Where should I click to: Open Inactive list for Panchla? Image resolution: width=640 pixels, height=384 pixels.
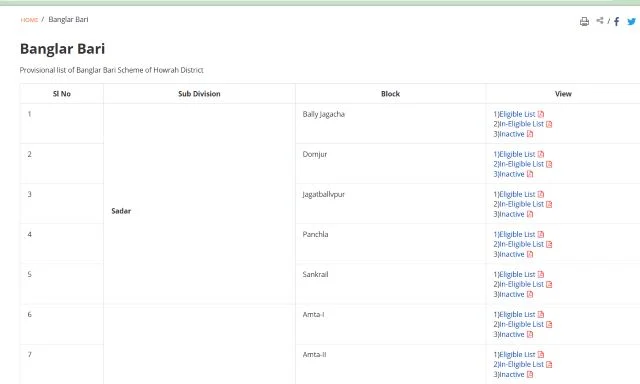click(511, 254)
